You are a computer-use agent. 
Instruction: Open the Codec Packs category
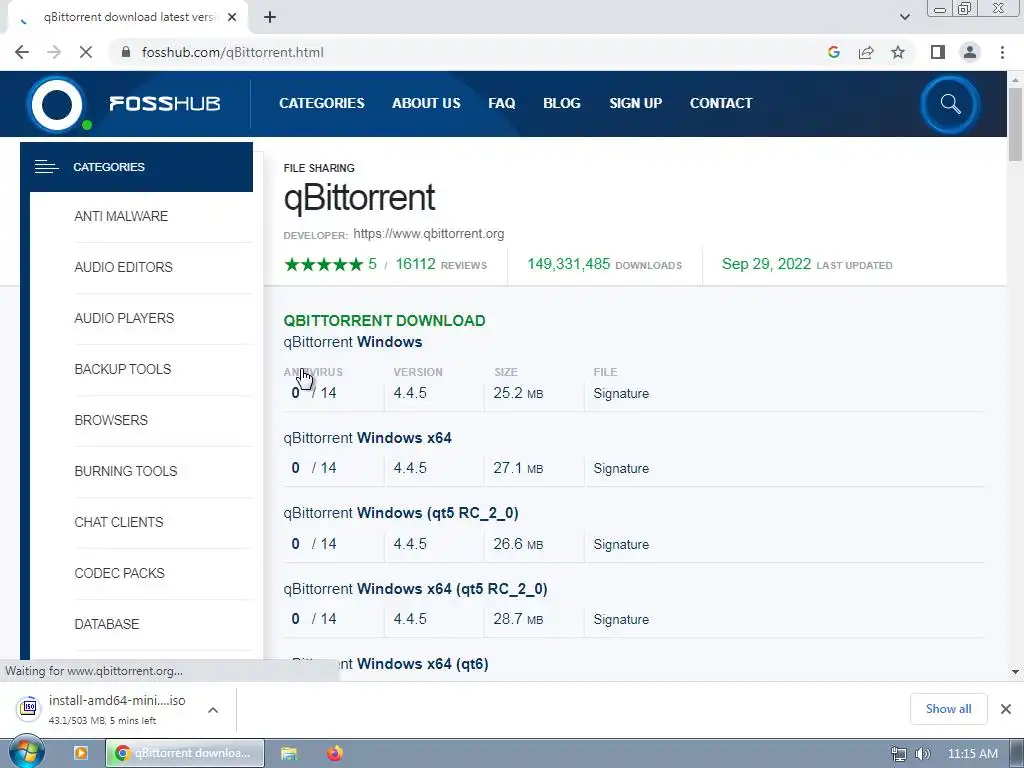click(120, 573)
